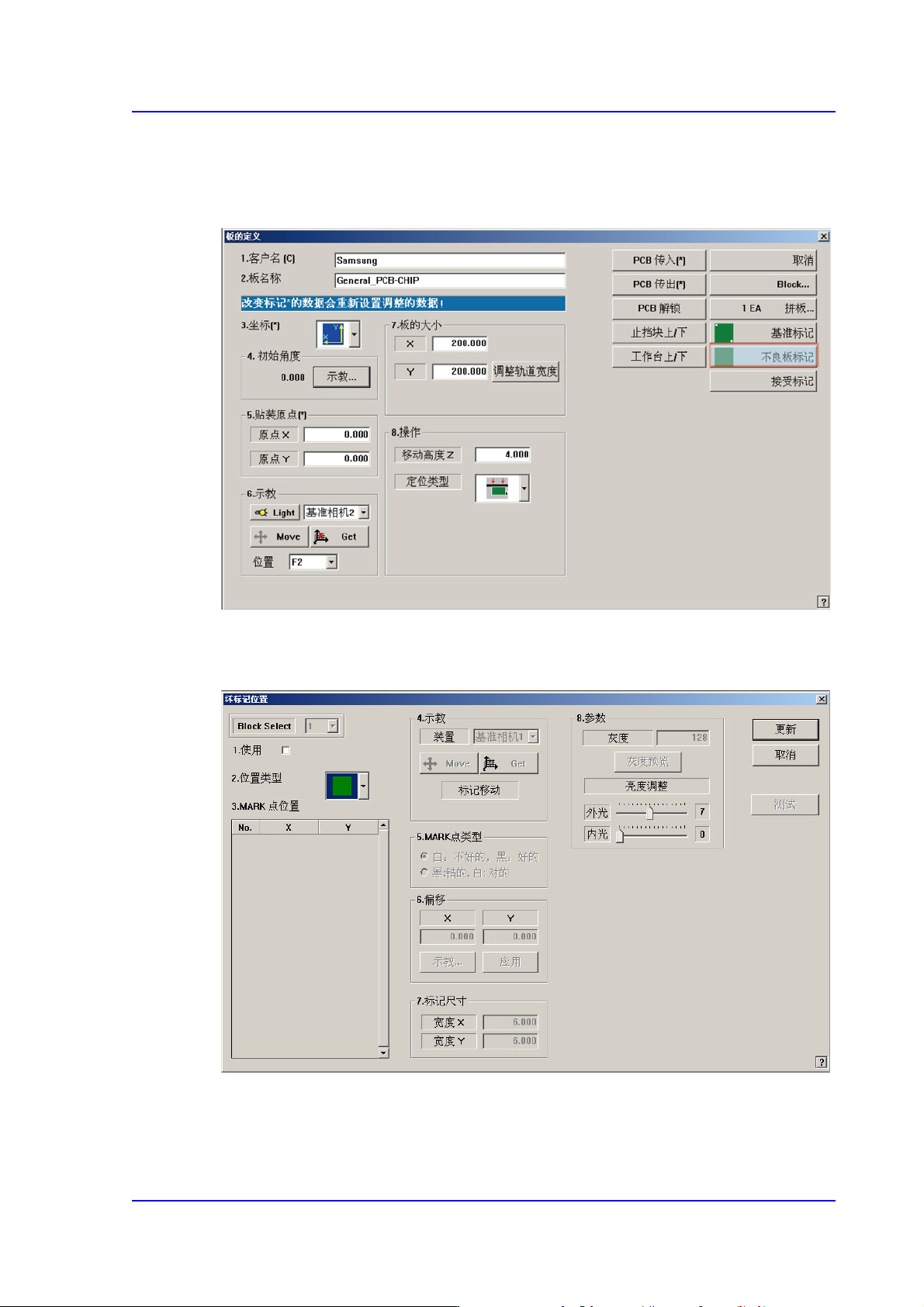Screen dimensions: 924x1307
Task: Click the Block Select label button
Action: (x=265, y=726)
